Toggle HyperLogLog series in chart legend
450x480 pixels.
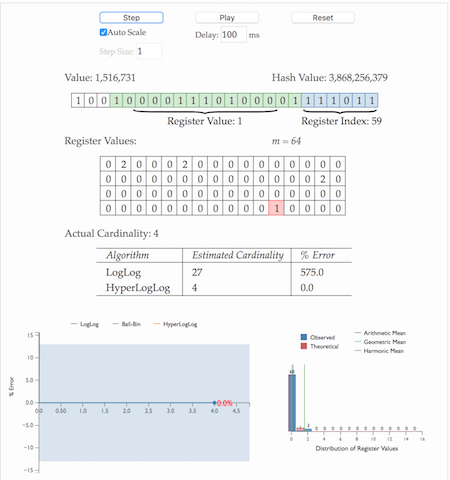tap(176, 324)
